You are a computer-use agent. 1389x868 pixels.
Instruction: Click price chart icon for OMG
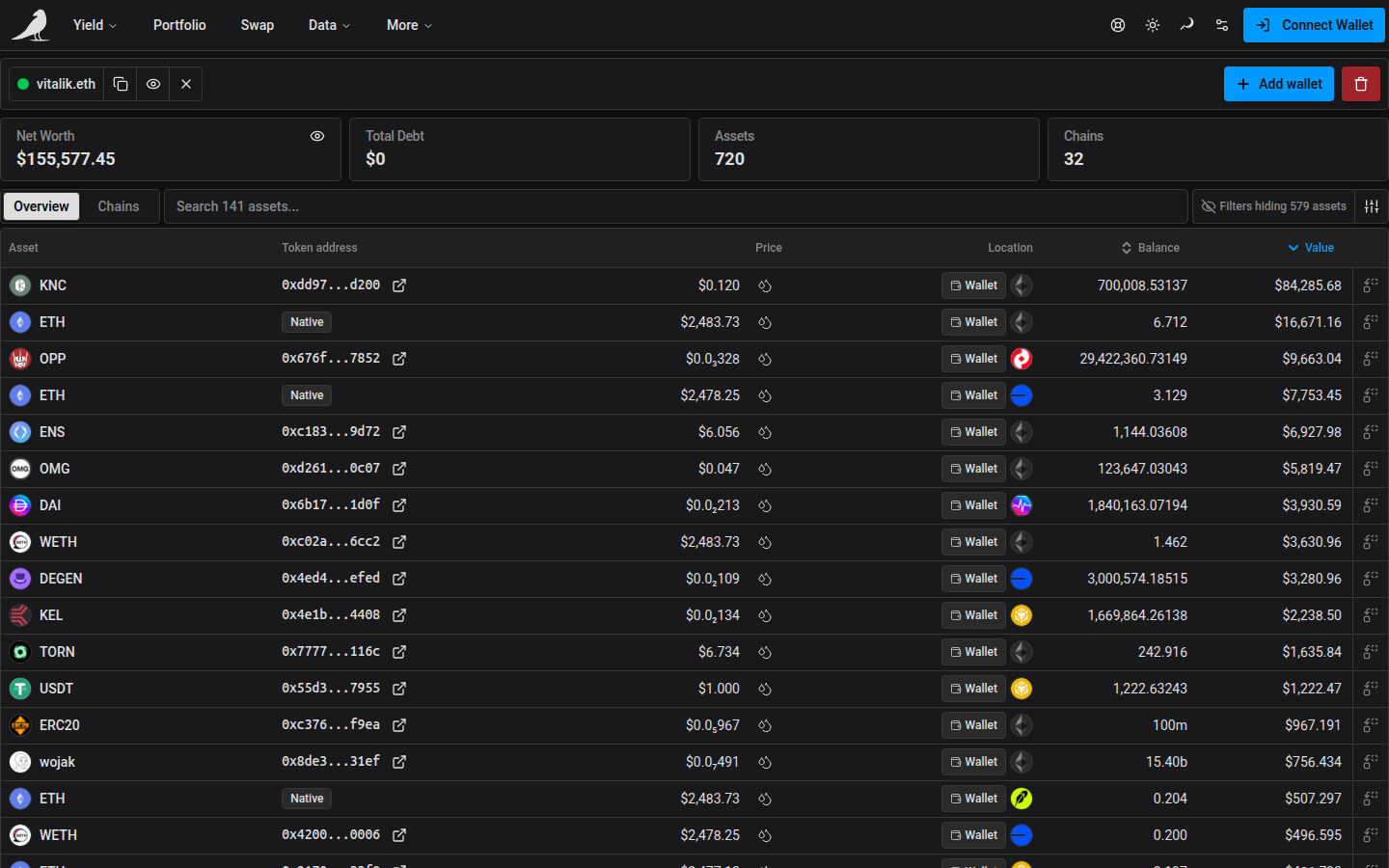pyautogui.click(x=765, y=469)
